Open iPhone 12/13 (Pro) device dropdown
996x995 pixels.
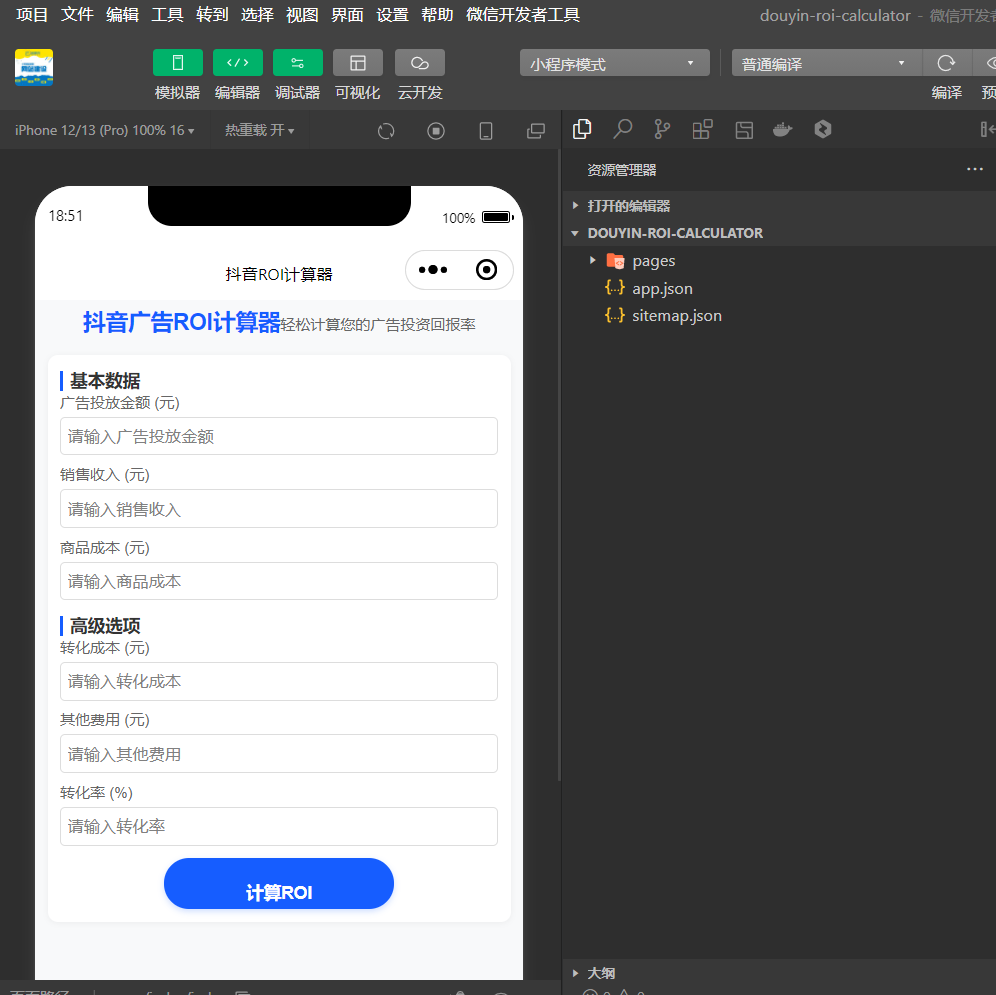105,130
